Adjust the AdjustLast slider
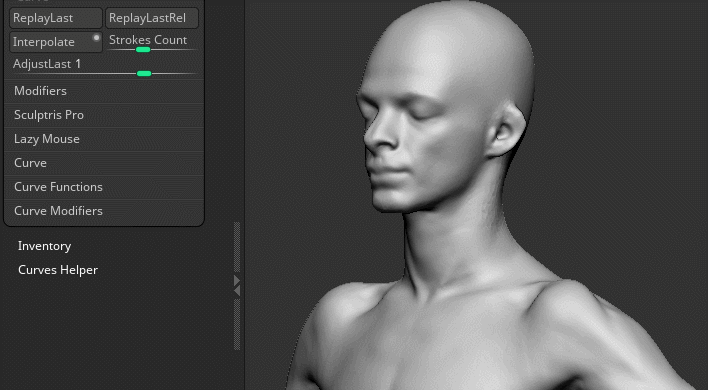 pyautogui.click(x=104, y=67)
